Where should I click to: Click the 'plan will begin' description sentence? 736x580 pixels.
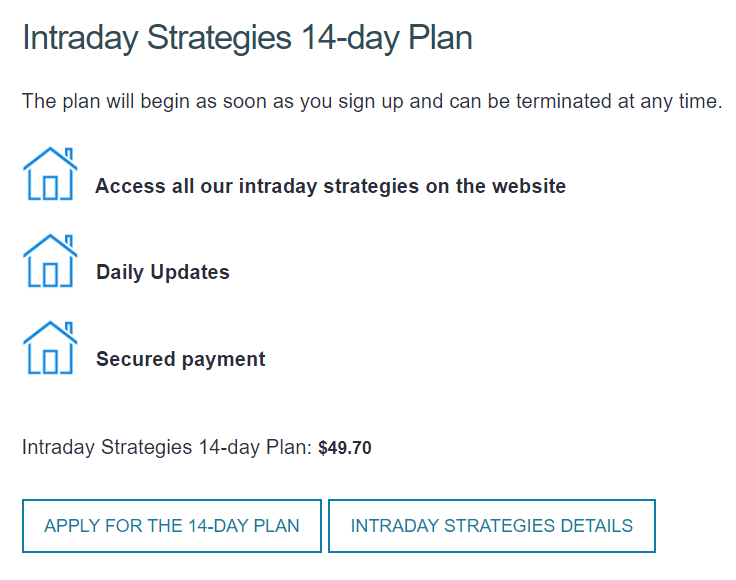click(372, 102)
